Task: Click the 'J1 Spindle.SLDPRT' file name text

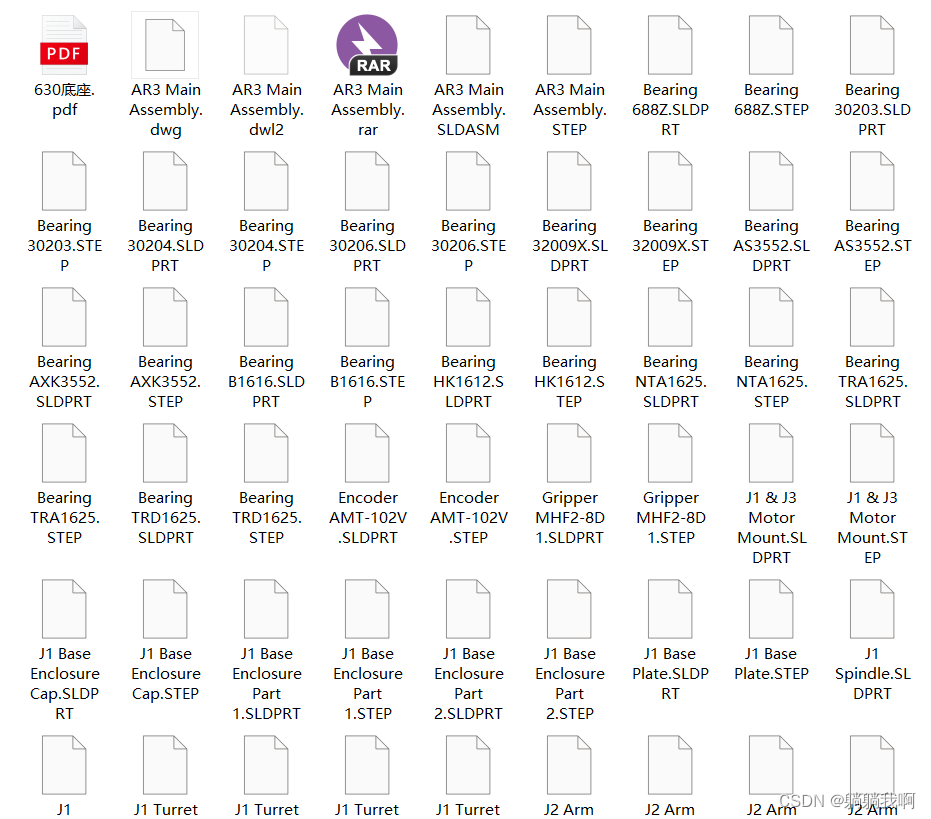Action: point(872,674)
